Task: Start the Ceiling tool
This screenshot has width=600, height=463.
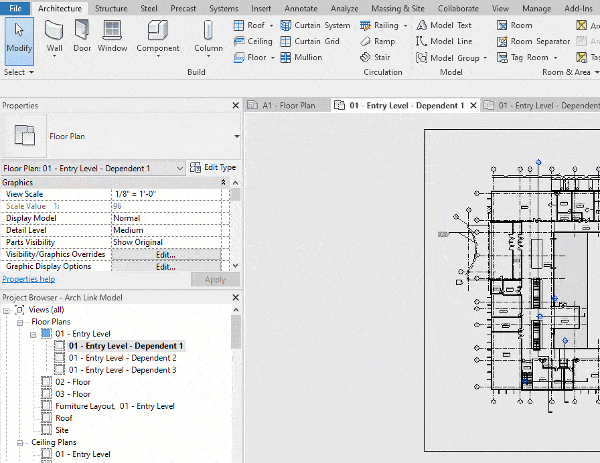Action: point(253,41)
